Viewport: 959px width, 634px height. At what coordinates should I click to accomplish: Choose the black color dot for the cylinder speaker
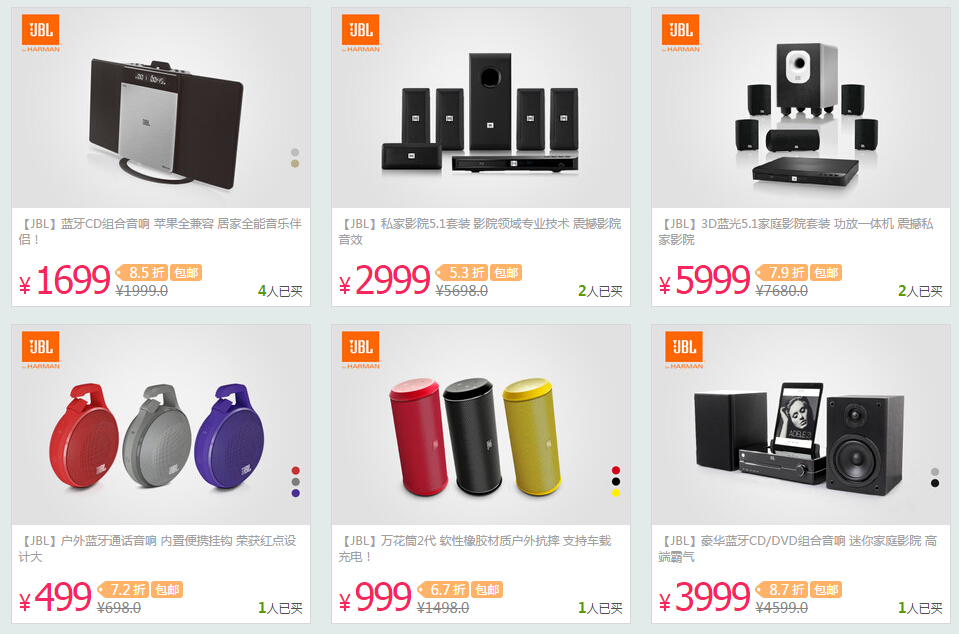coord(616,482)
